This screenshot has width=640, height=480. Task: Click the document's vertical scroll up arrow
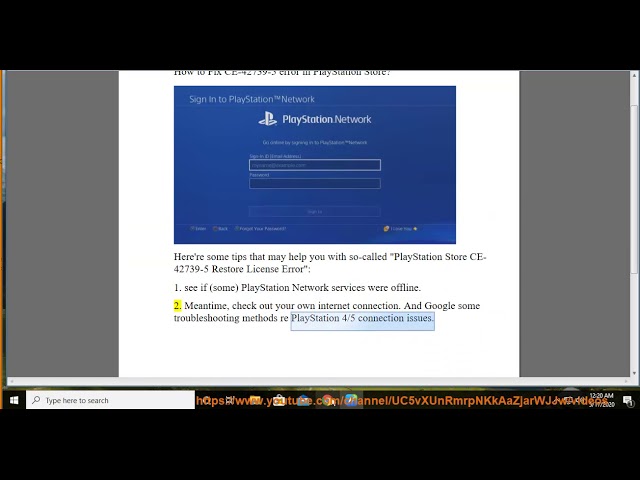634,76
